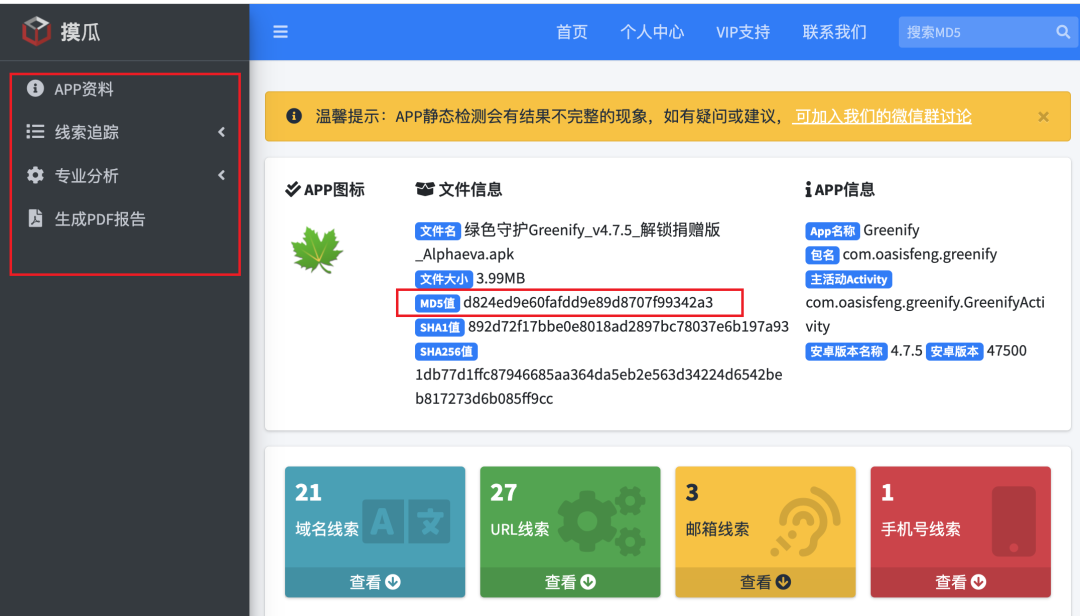Click the 生成PDF报告 file icon

35,218
